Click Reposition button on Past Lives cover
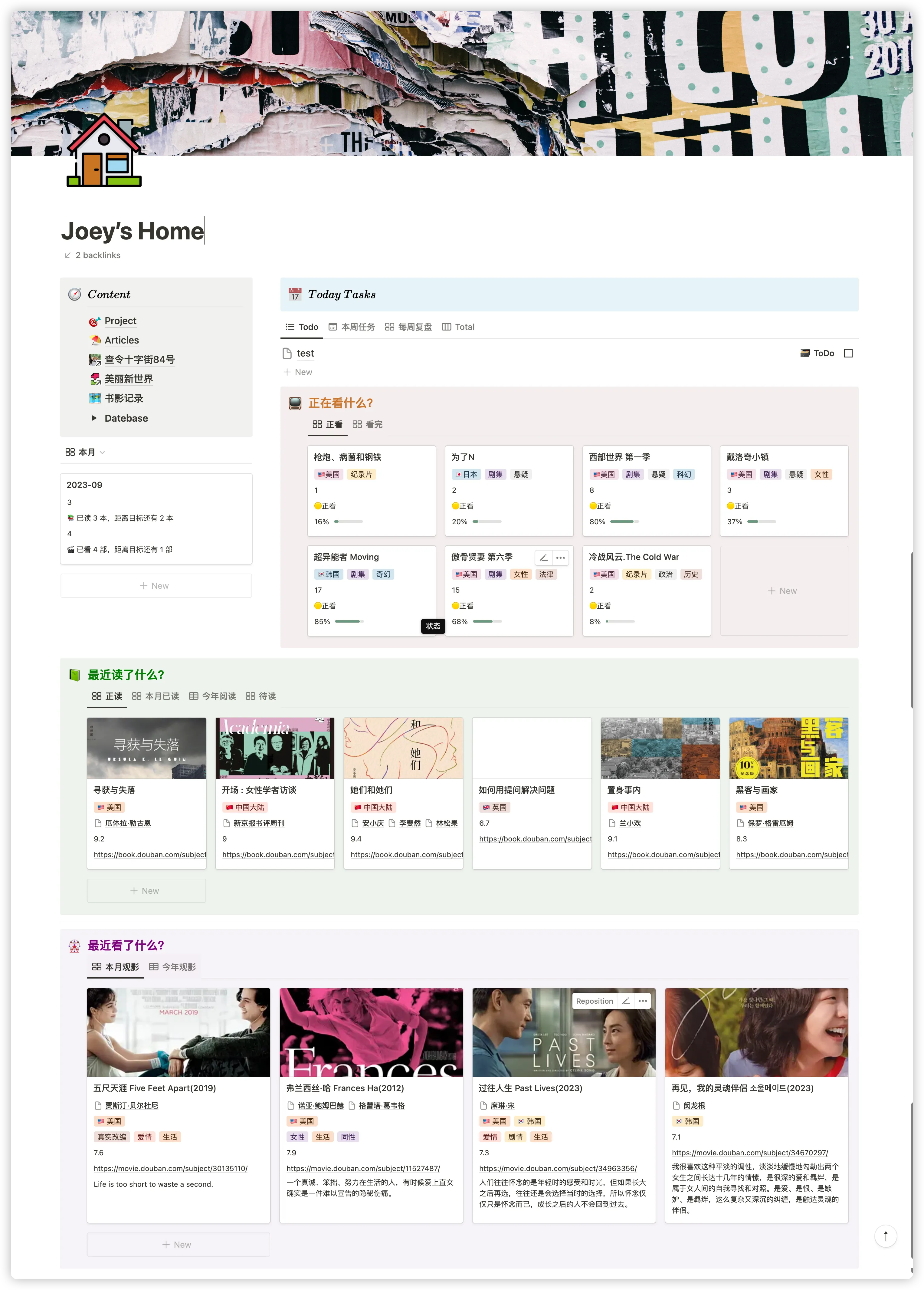Image resolution: width=924 pixels, height=1290 pixels. [x=594, y=1000]
